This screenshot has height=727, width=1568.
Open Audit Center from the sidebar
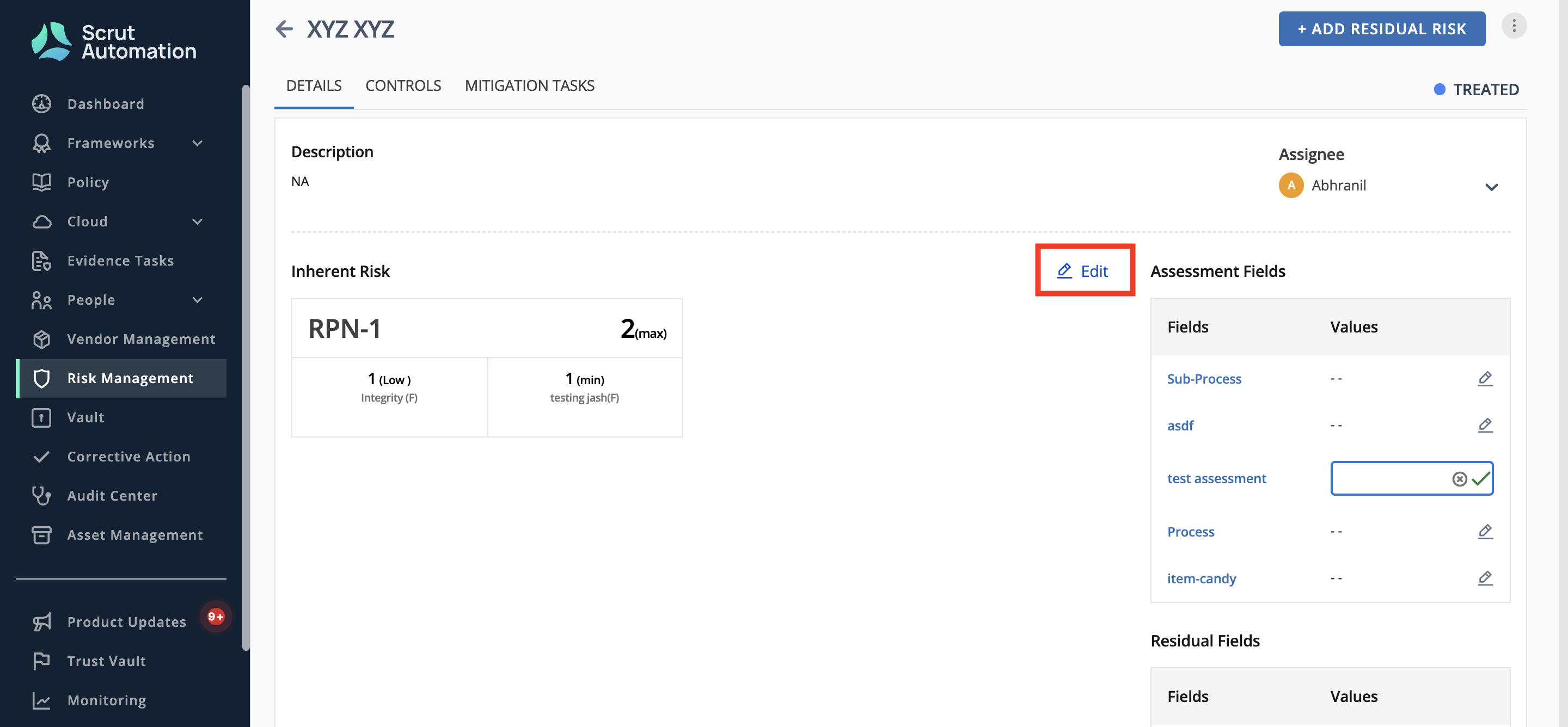[122, 496]
